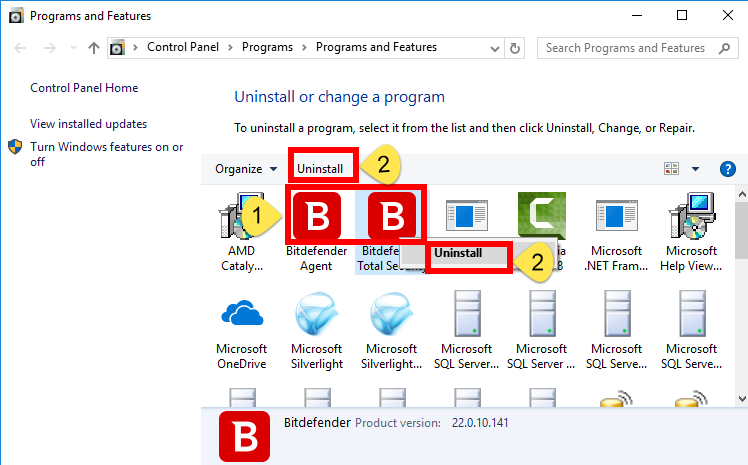
Task: Click the Control Panel icon in the address bar
Action: [x=117, y=48]
